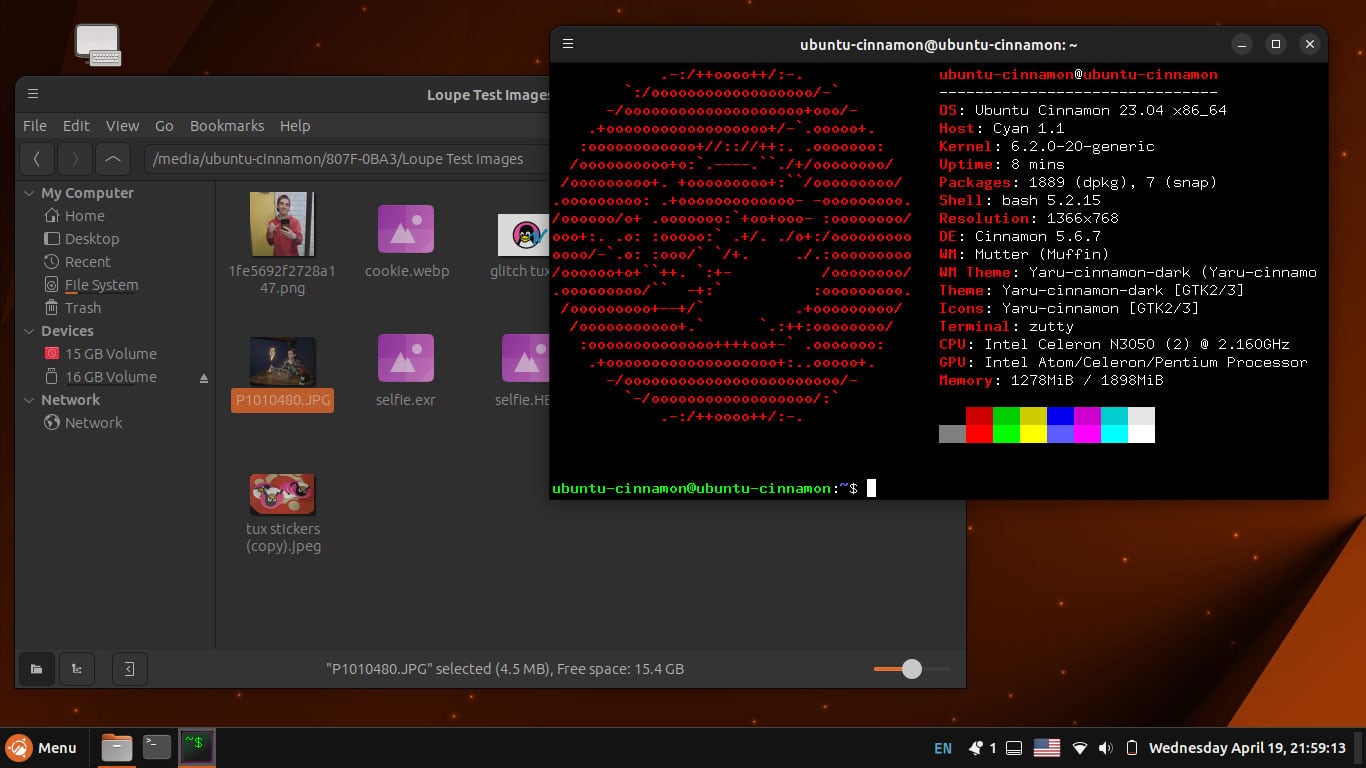
Task: Click the Menu launcher in the taskbar
Action: coord(44,747)
